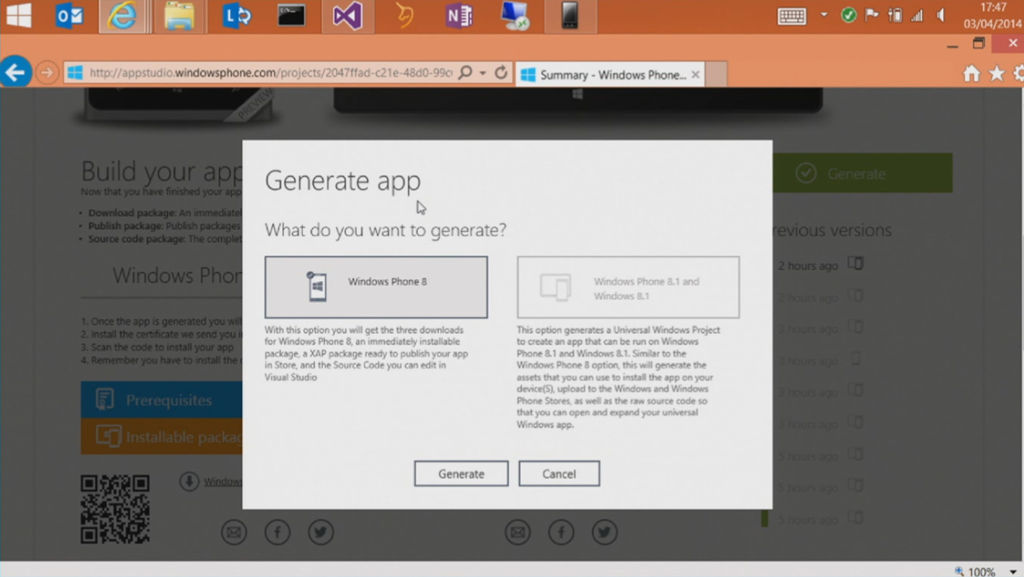Open OneNote from the taskbar

click(x=459, y=16)
